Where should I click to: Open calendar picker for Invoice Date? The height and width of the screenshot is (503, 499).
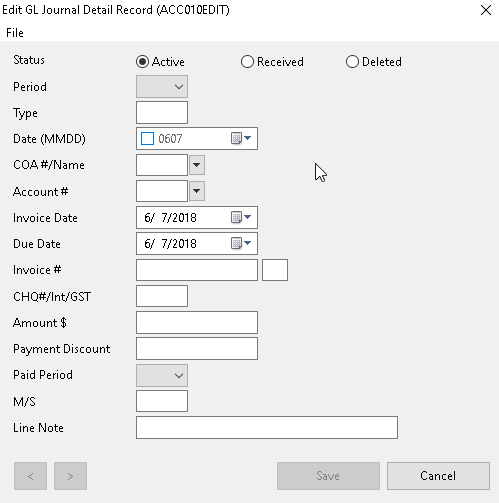pyautogui.click(x=241, y=217)
